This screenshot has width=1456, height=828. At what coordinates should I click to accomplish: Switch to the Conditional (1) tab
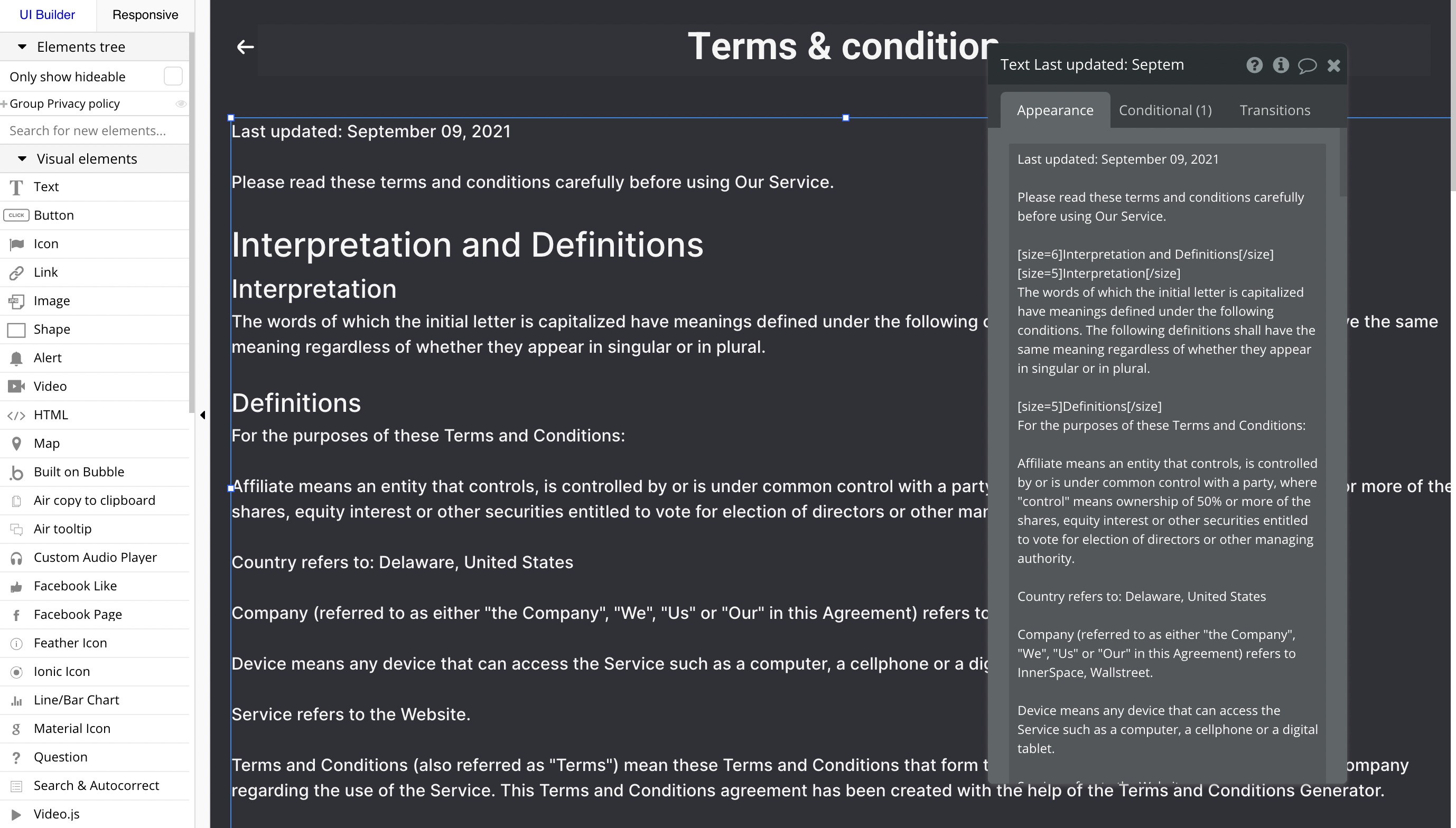[1165, 110]
